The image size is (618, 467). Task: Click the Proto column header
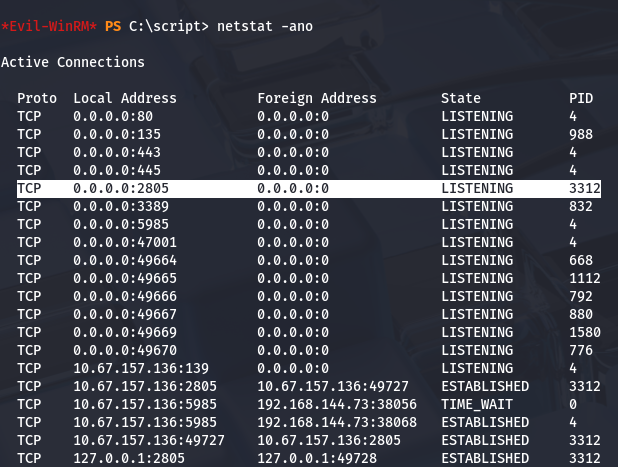tap(37, 98)
